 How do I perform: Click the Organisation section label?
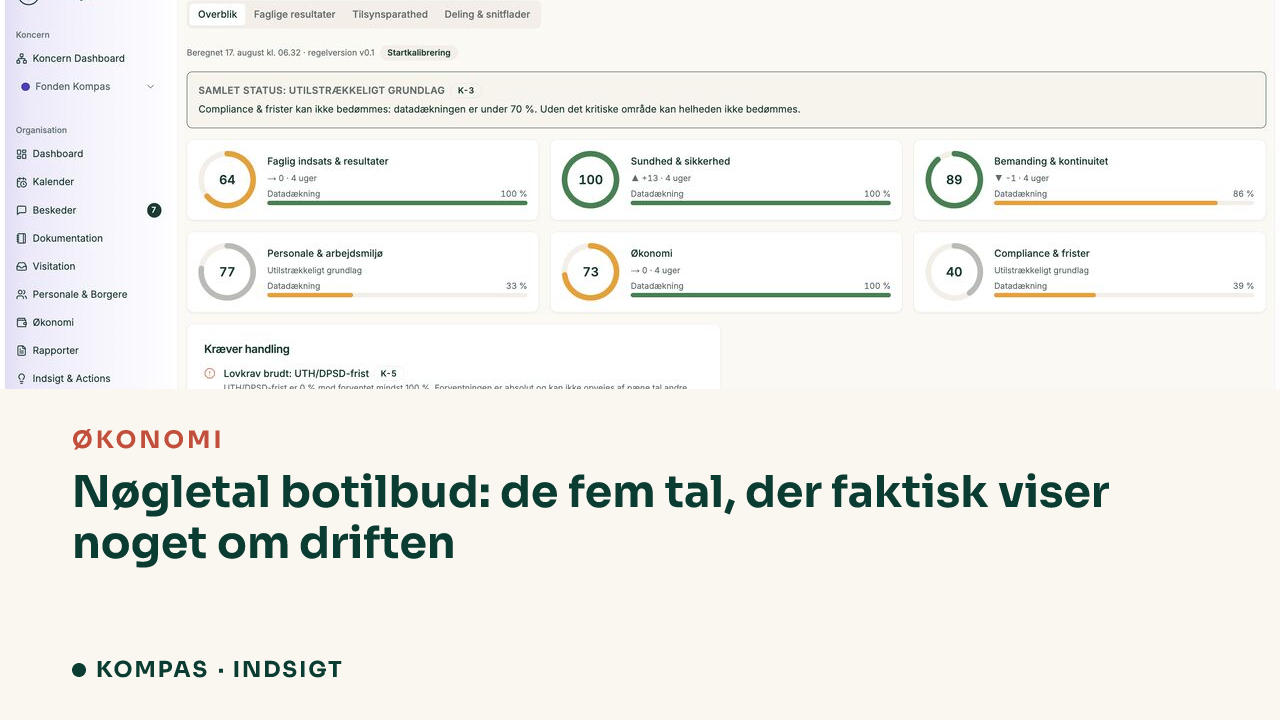(42, 130)
